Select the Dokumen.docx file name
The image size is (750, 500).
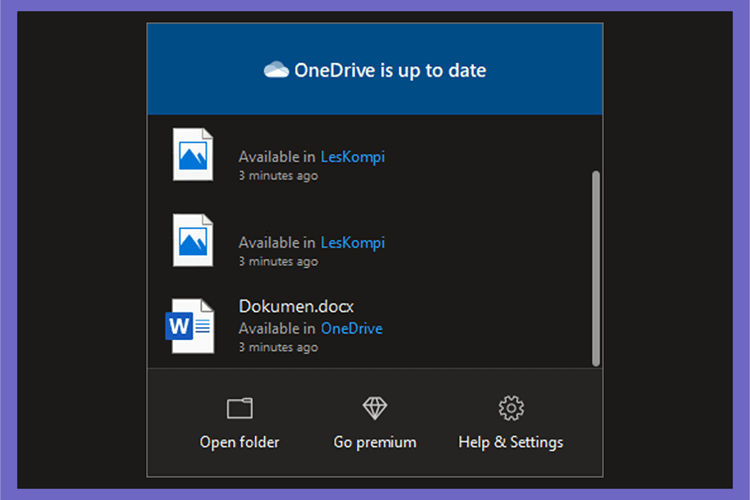[296, 306]
